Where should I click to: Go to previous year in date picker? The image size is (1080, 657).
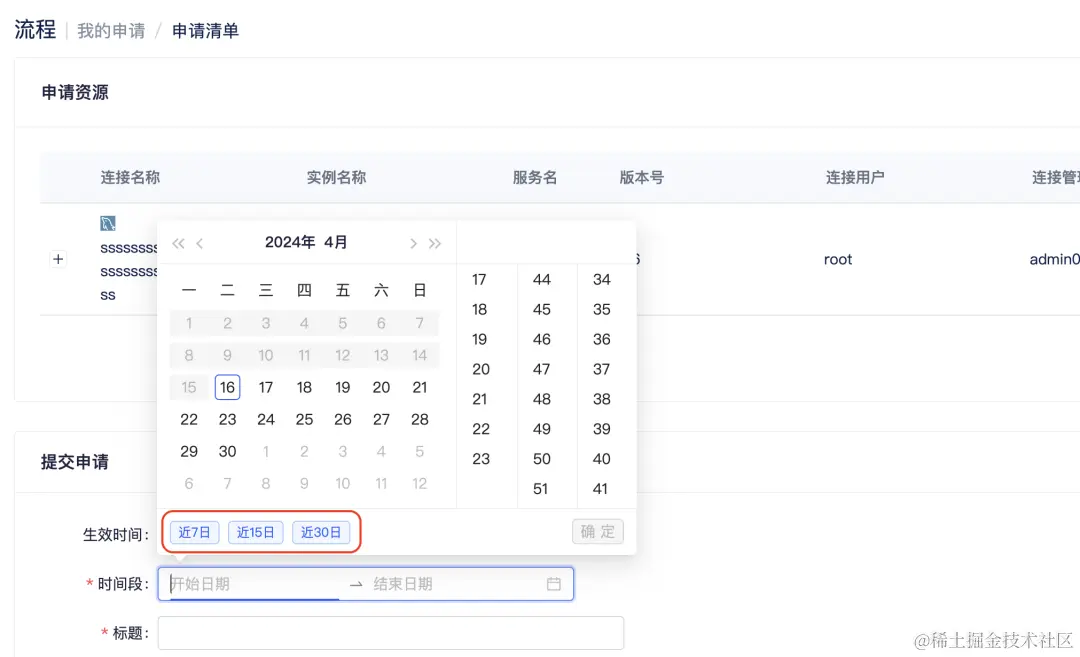pos(178,243)
